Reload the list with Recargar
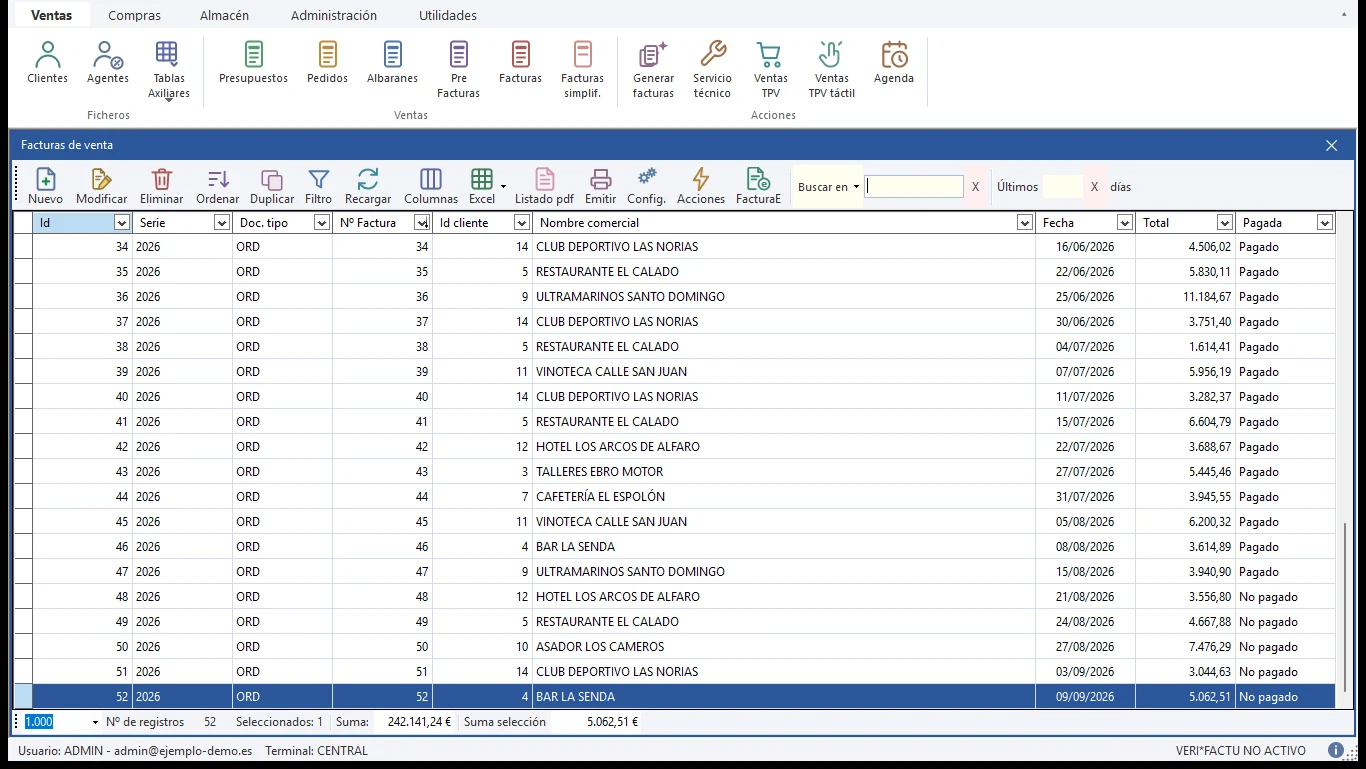Image resolution: width=1366 pixels, height=769 pixels. pos(368,186)
